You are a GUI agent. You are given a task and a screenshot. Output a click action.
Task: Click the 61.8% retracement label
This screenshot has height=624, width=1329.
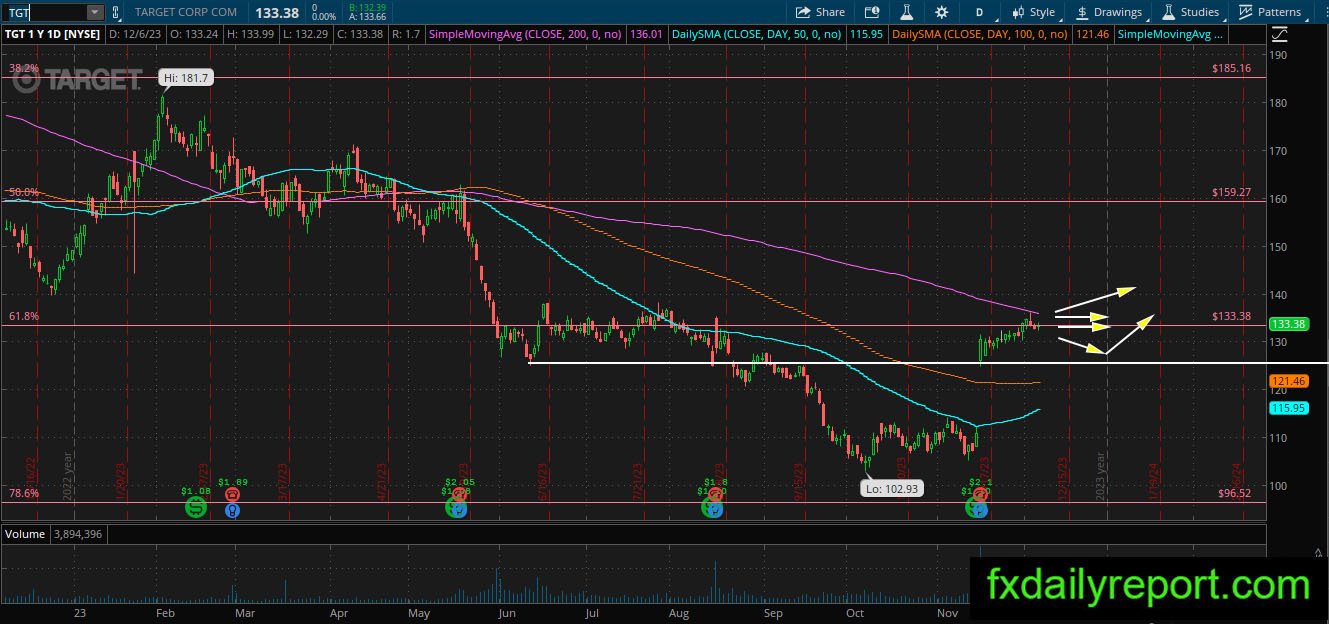pyautogui.click(x=24, y=316)
